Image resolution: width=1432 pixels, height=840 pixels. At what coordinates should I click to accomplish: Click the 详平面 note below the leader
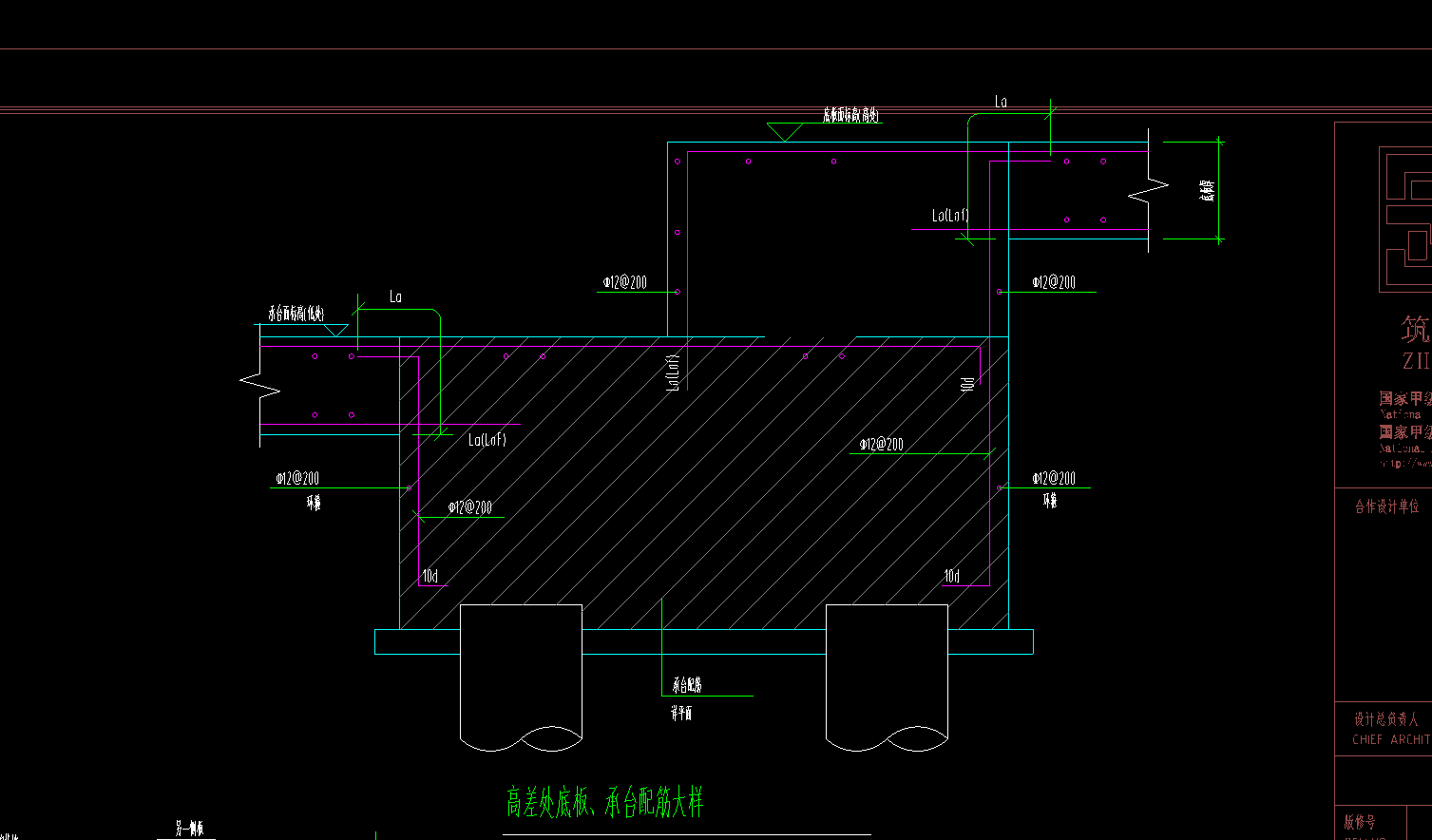(x=681, y=713)
